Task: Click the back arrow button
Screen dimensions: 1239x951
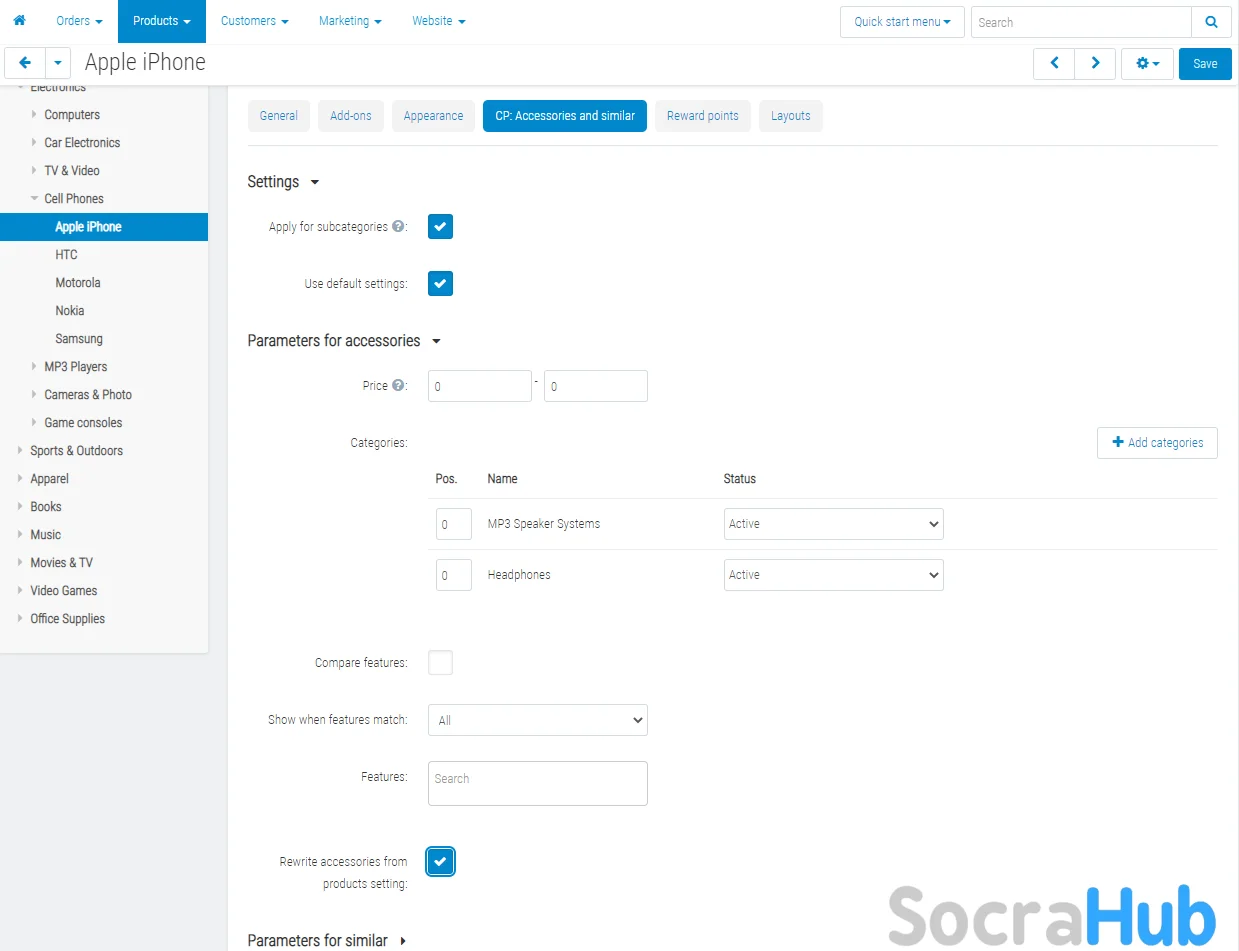Action: click(x=24, y=63)
